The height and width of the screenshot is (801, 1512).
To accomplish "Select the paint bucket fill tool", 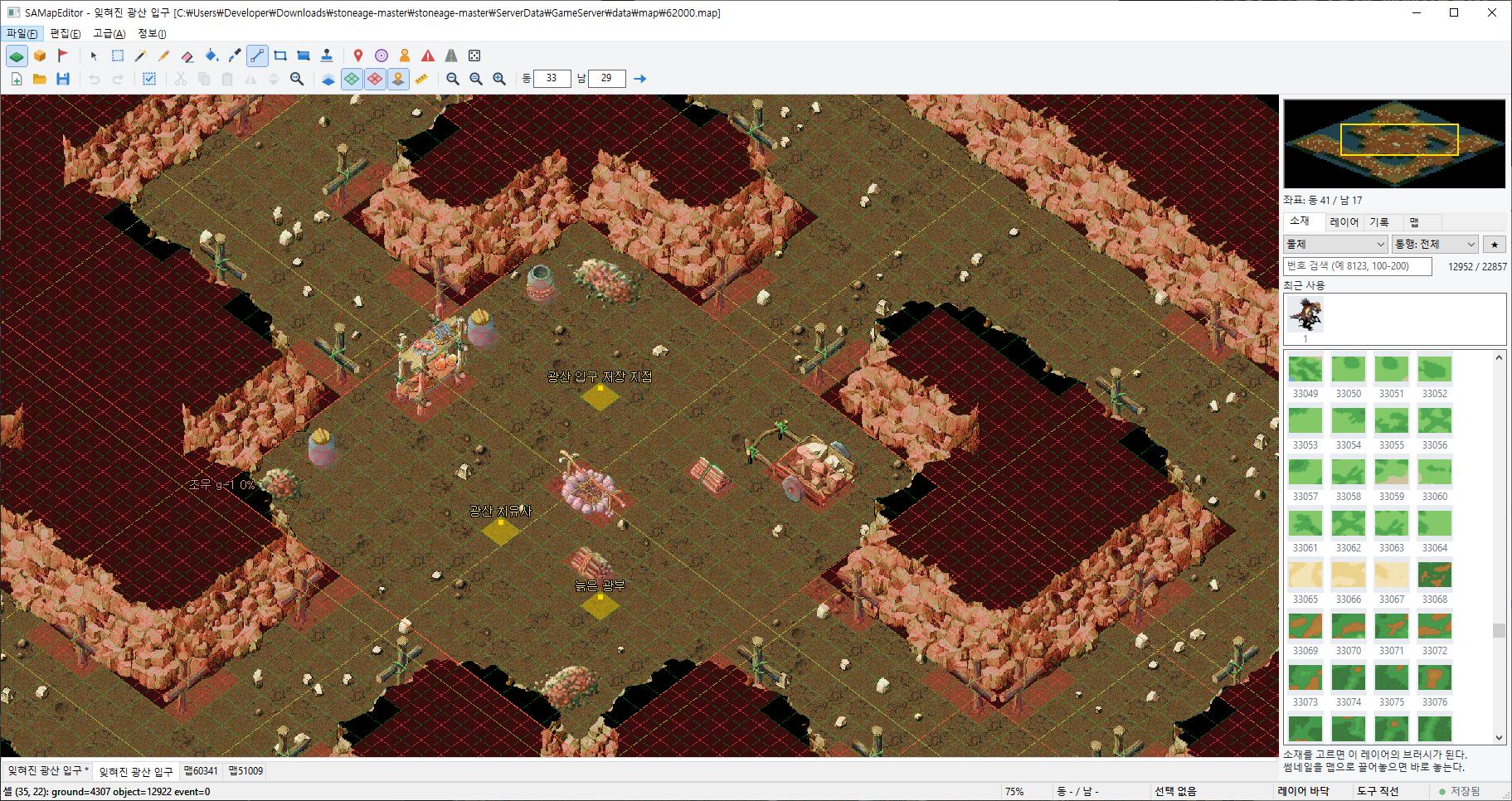I will 211,56.
